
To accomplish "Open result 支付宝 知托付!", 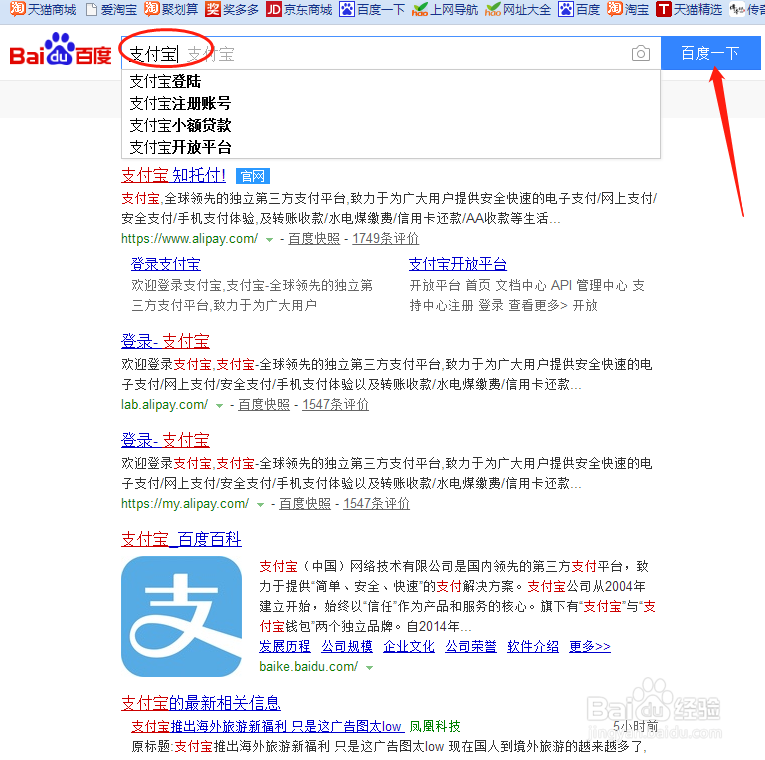I will pos(173,175).
